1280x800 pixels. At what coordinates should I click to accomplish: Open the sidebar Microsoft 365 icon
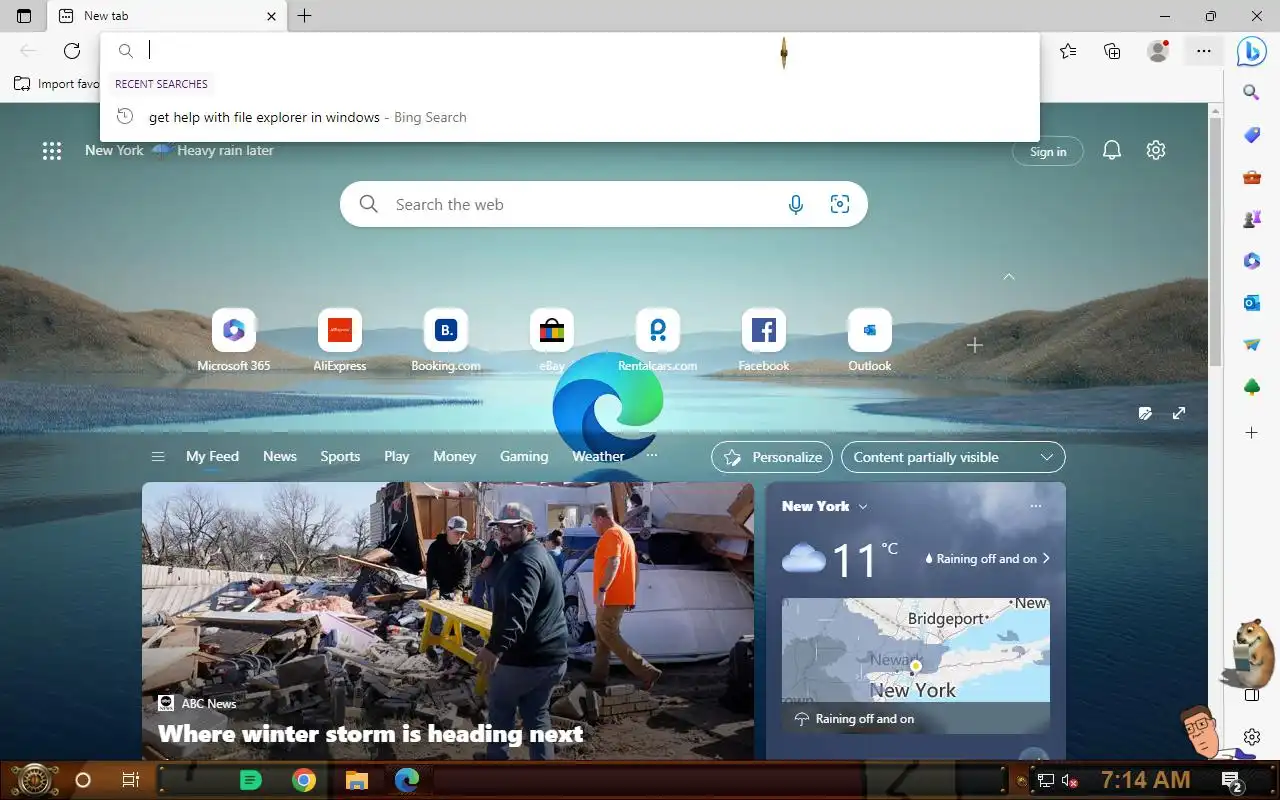1251,261
